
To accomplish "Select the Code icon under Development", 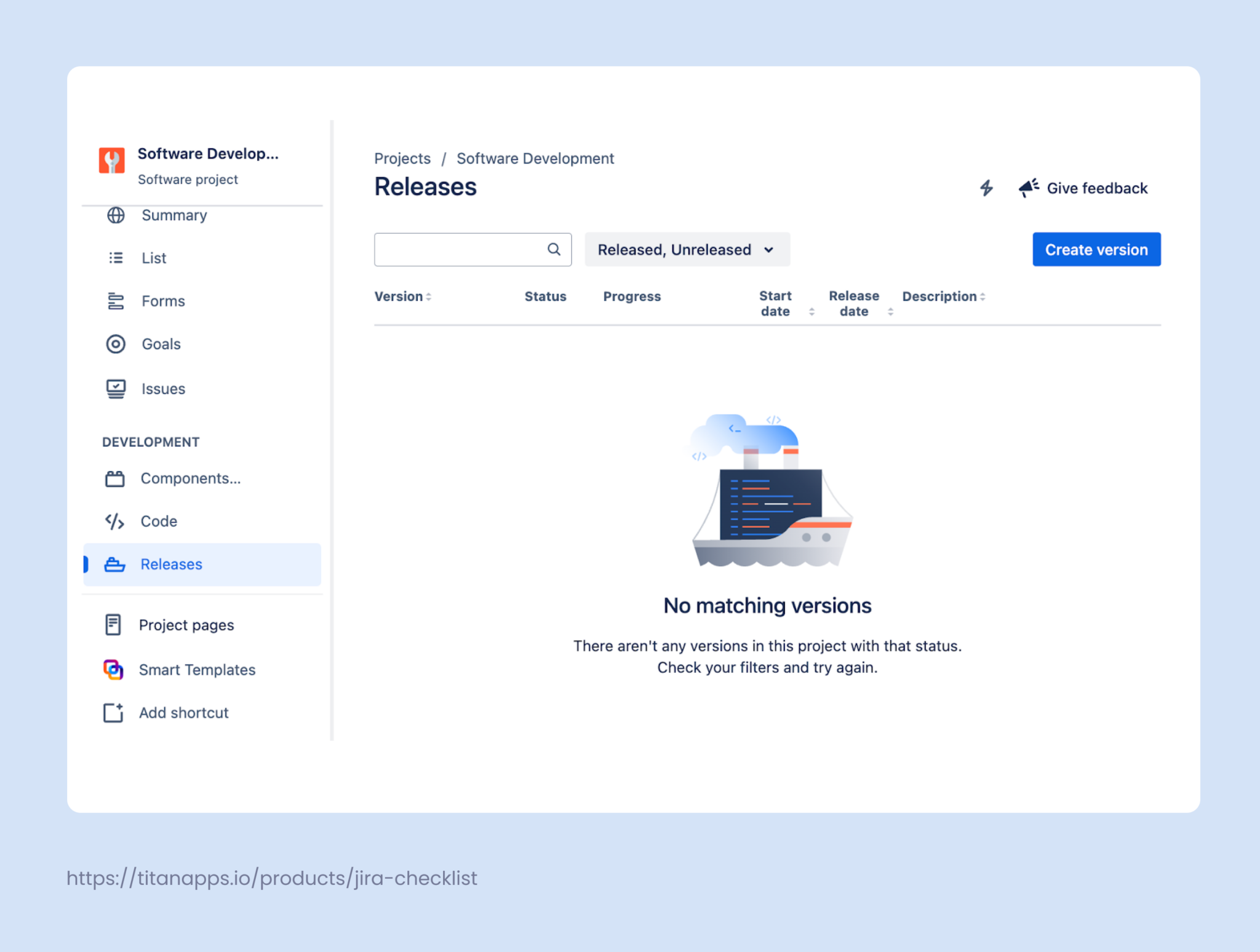I will click(116, 521).
